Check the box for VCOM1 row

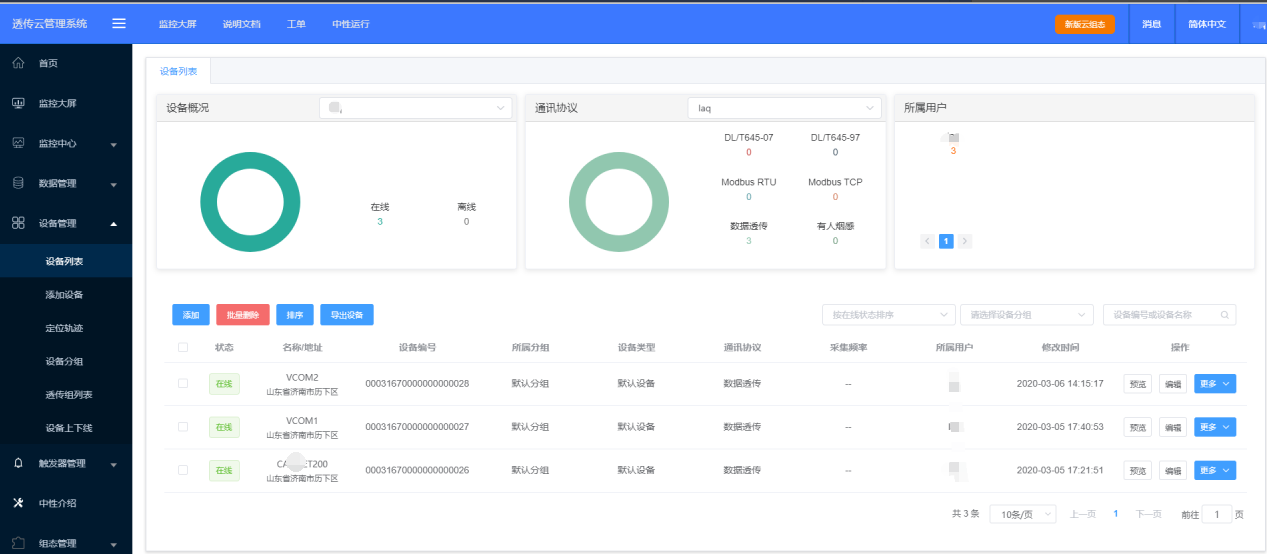[182, 427]
